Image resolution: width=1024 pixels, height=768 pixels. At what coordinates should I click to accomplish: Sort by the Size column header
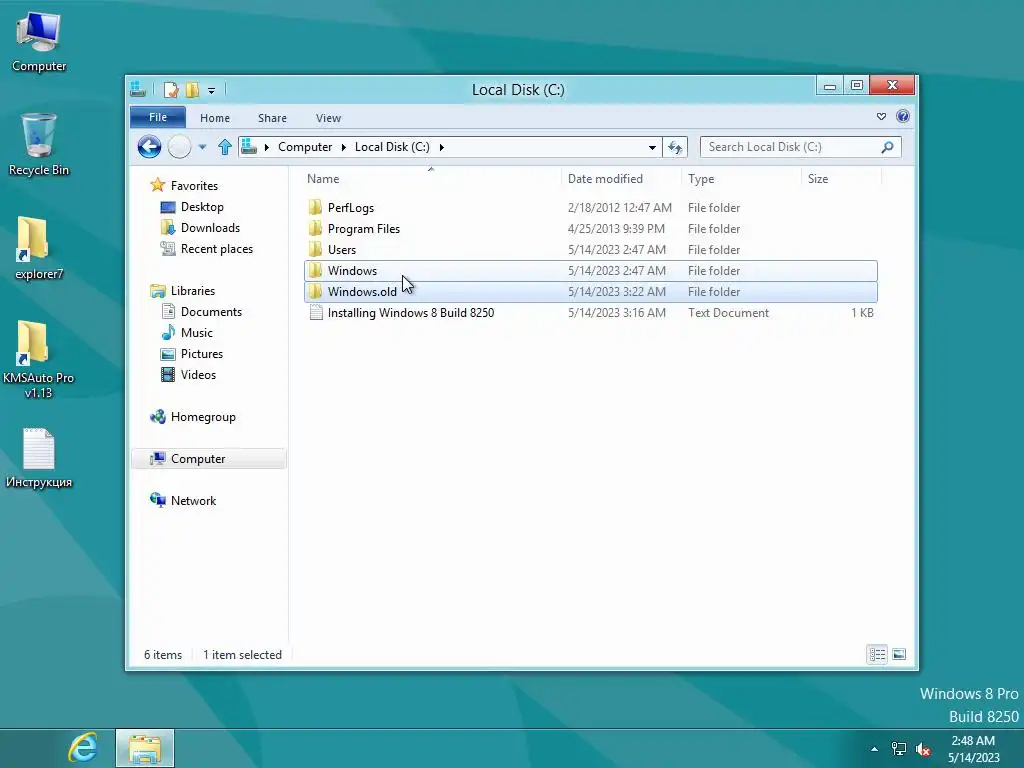818,179
